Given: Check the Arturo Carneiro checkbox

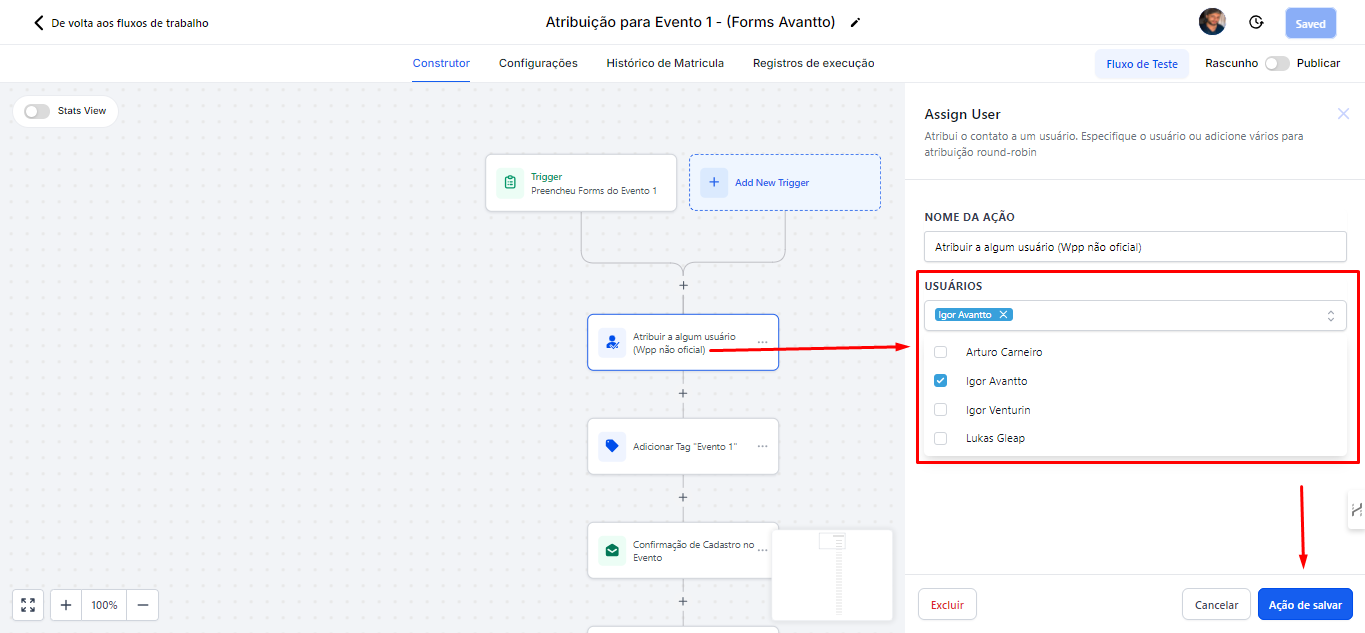Looking at the screenshot, I should point(940,352).
